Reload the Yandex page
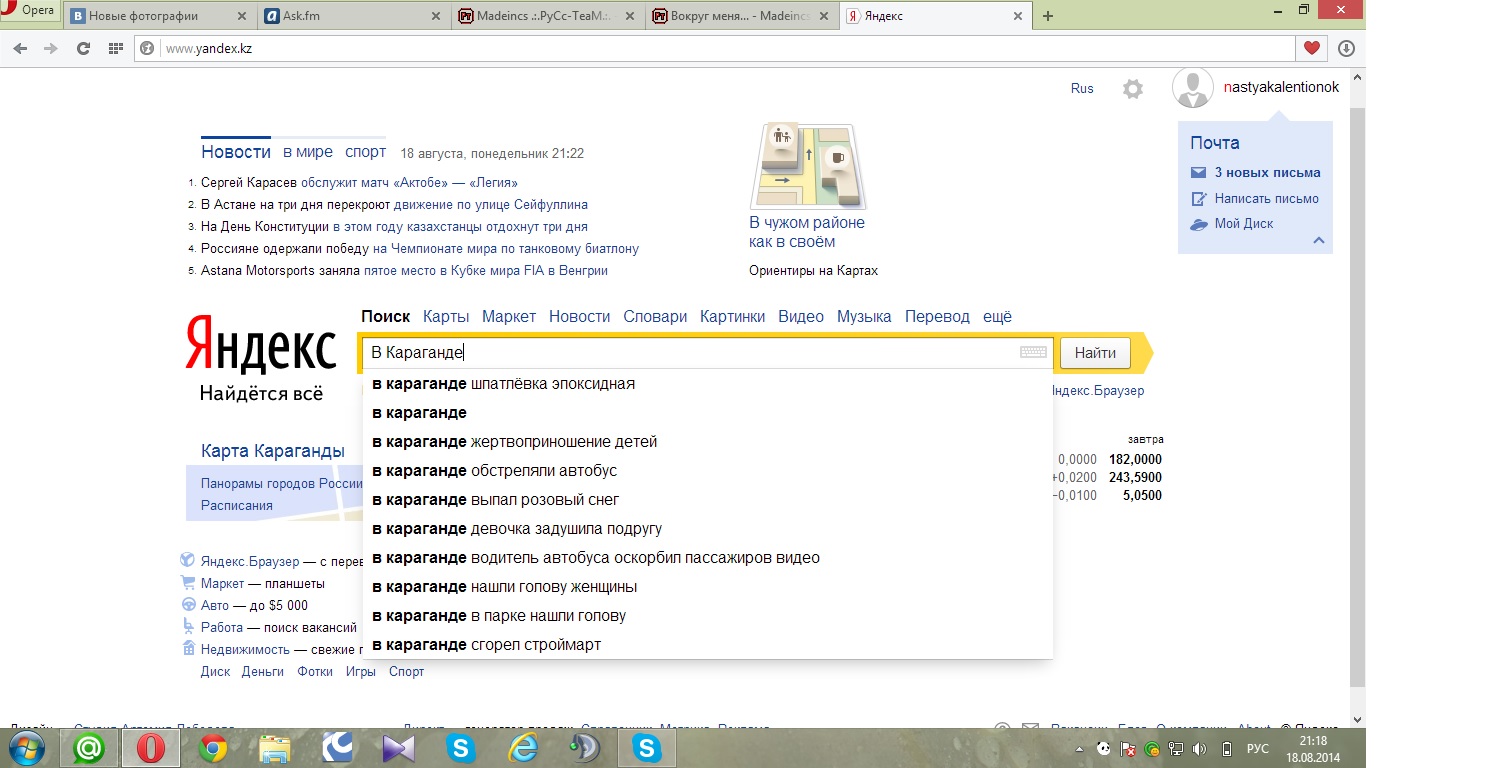Screen dimensions: 1500x768 click(x=83, y=48)
